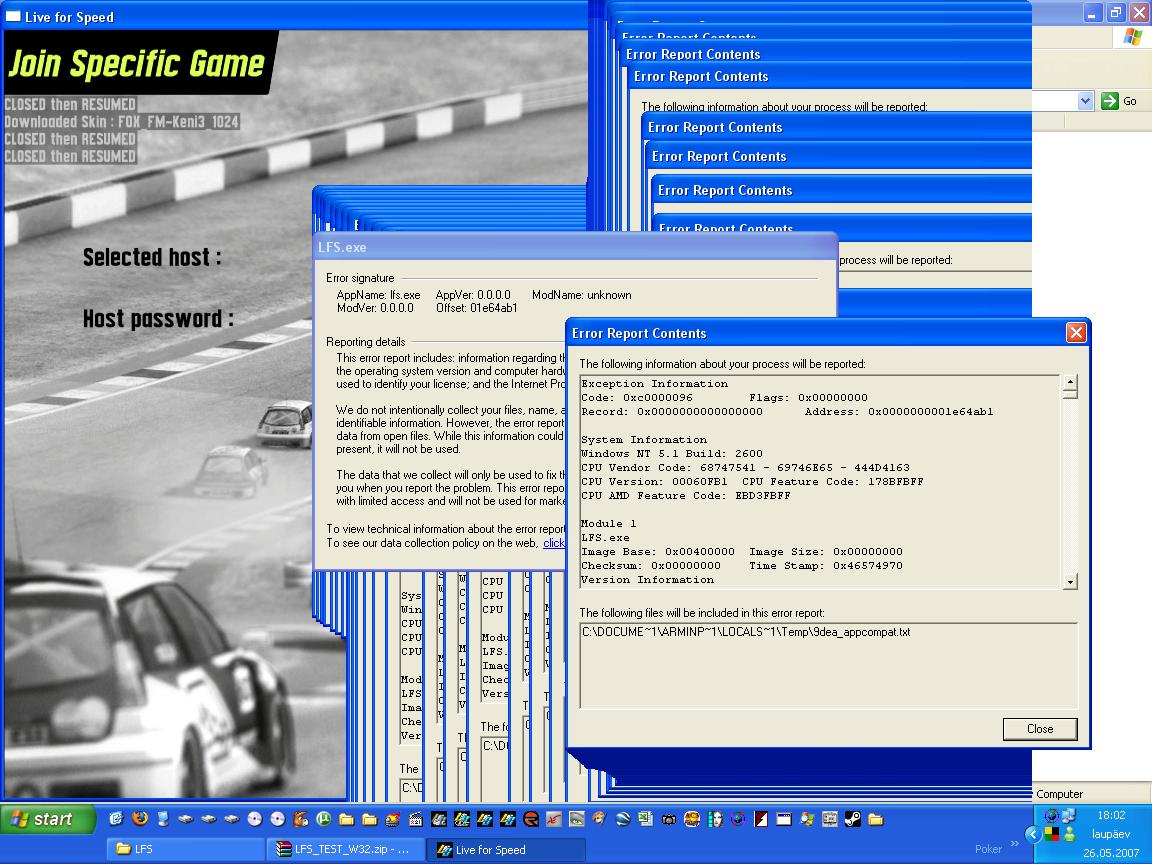Click the globe icon in system tray
1152x864 pixels.
pyautogui.click(x=1052, y=816)
